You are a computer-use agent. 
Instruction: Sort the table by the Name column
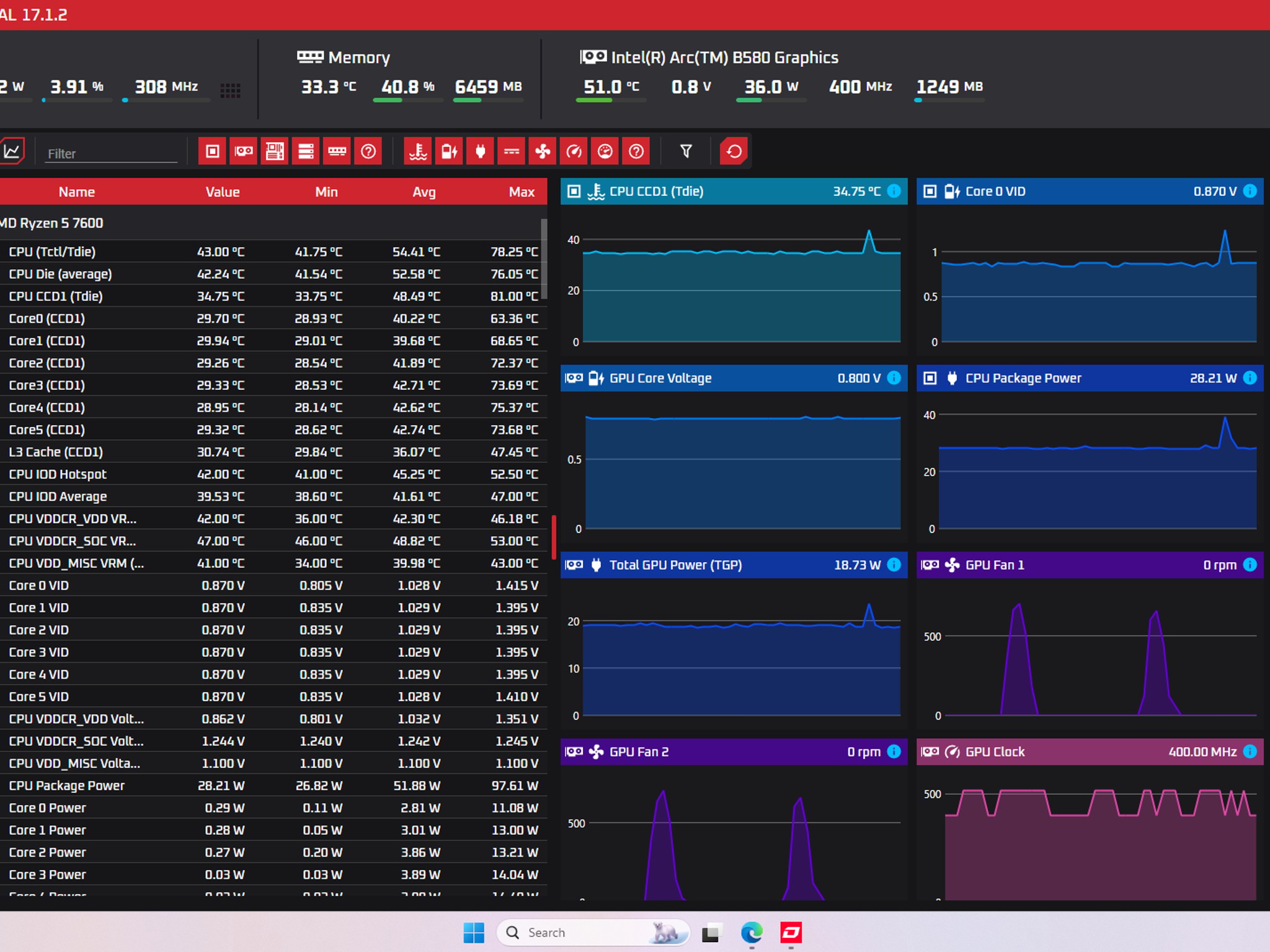[77, 192]
